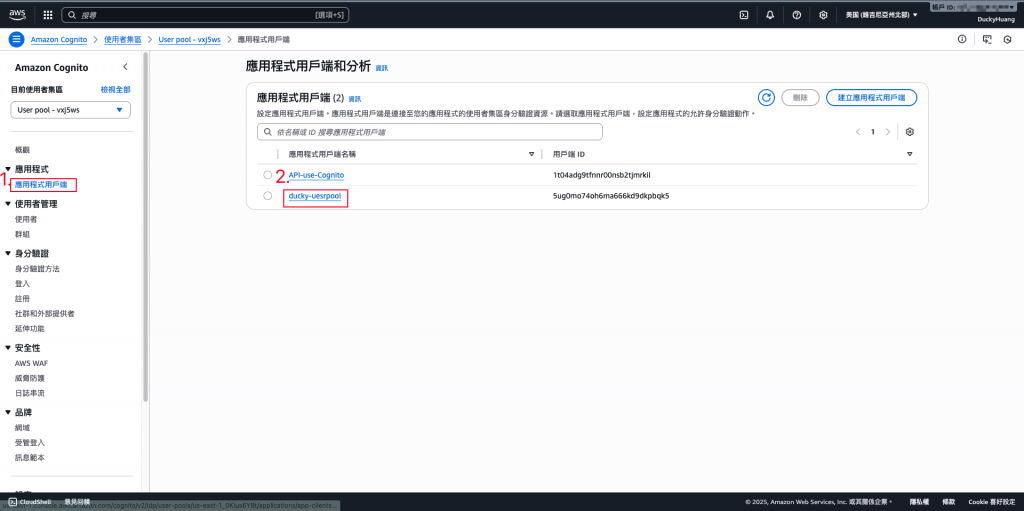
Task: Open the User pool - vxj5ws dropdown
Action: tap(71, 110)
